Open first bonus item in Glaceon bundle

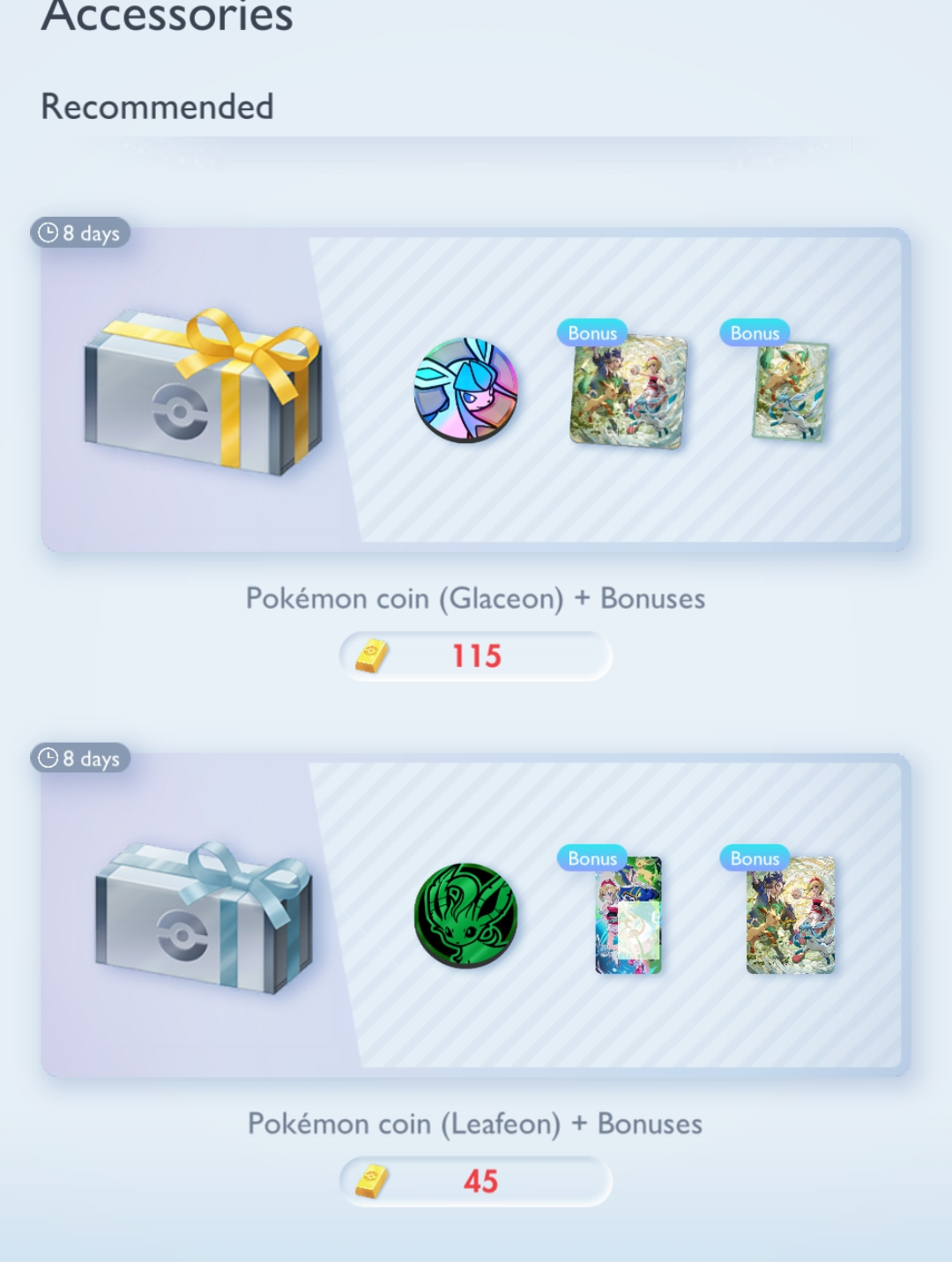[628, 391]
